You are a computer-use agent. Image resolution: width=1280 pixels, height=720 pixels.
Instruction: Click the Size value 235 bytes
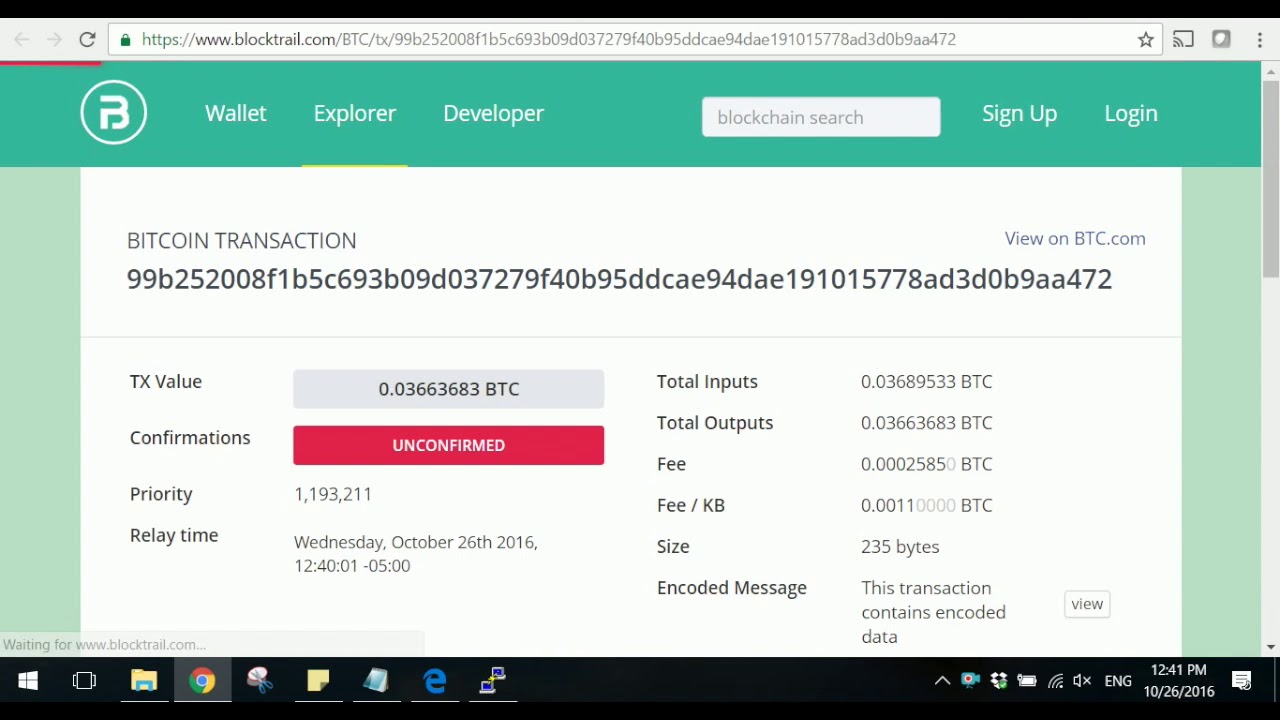pyautogui.click(x=900, y=547)
